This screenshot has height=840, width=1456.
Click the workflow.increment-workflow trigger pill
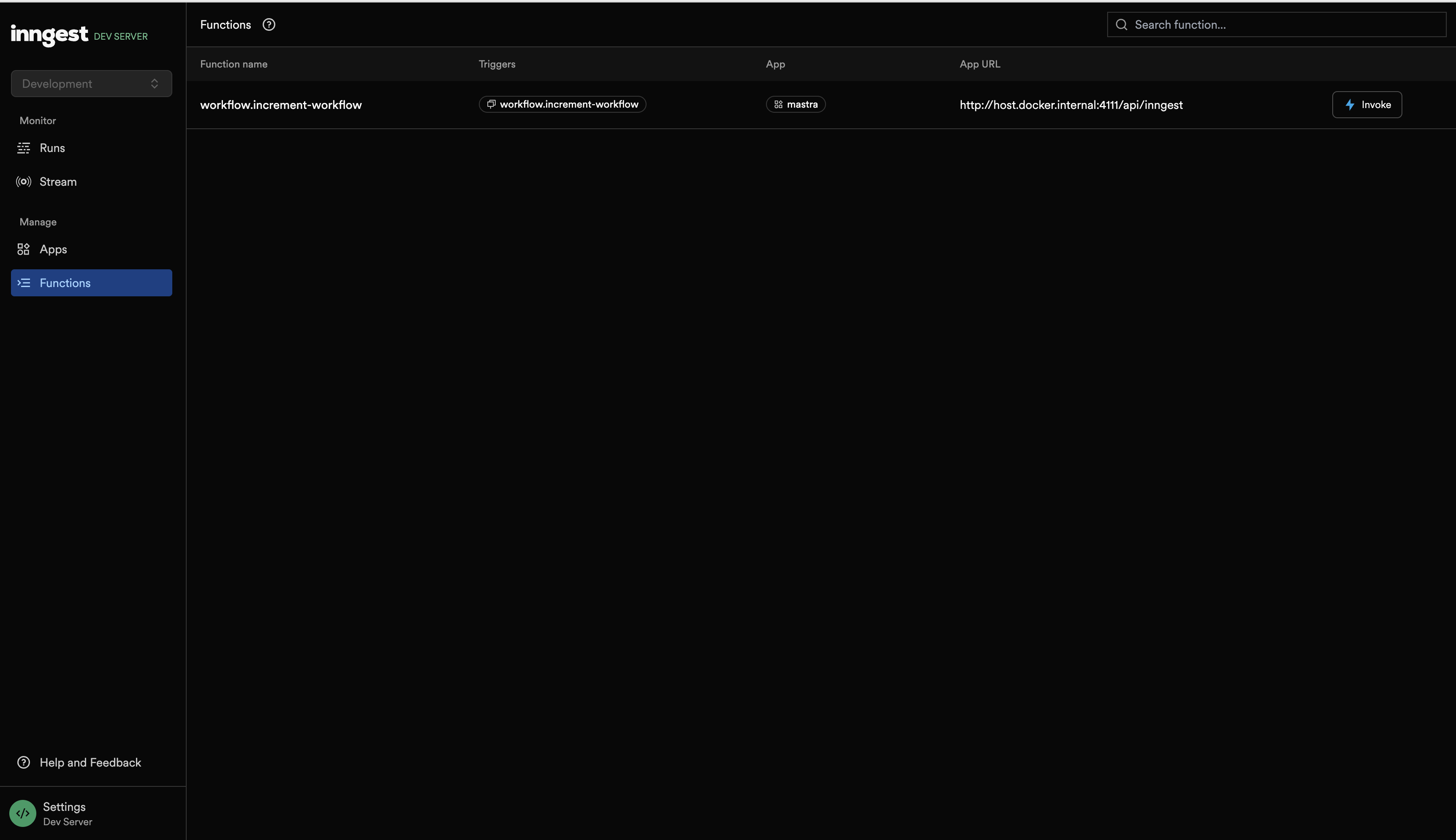[x=562, y=104]
